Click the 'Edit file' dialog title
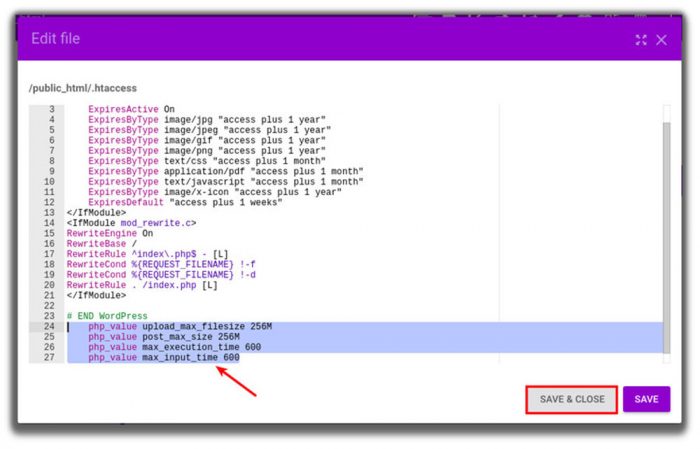This screenshot has height=449, width=700. coord(55,38)
